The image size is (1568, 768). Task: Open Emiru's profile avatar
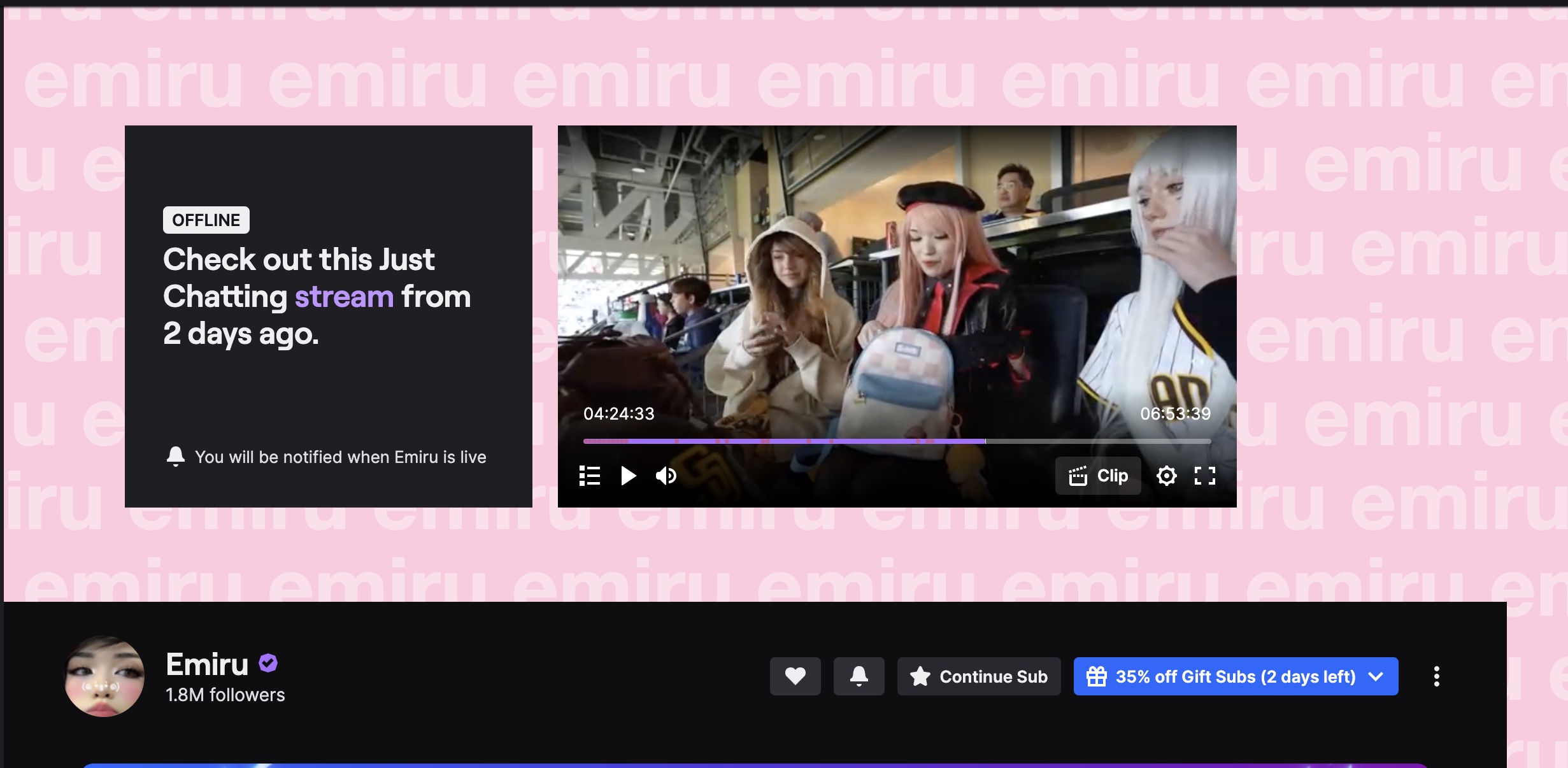pyautogui.click(x=104, y=676)
